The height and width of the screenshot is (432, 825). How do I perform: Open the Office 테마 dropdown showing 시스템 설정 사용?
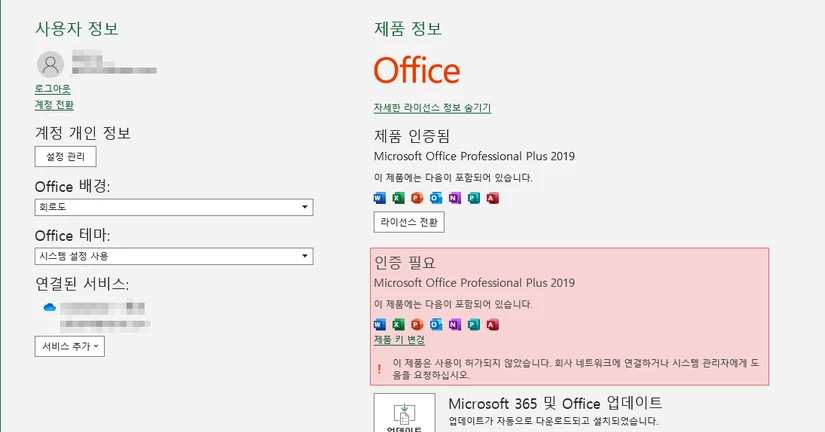pyautogui.click(x=174, y=256)
